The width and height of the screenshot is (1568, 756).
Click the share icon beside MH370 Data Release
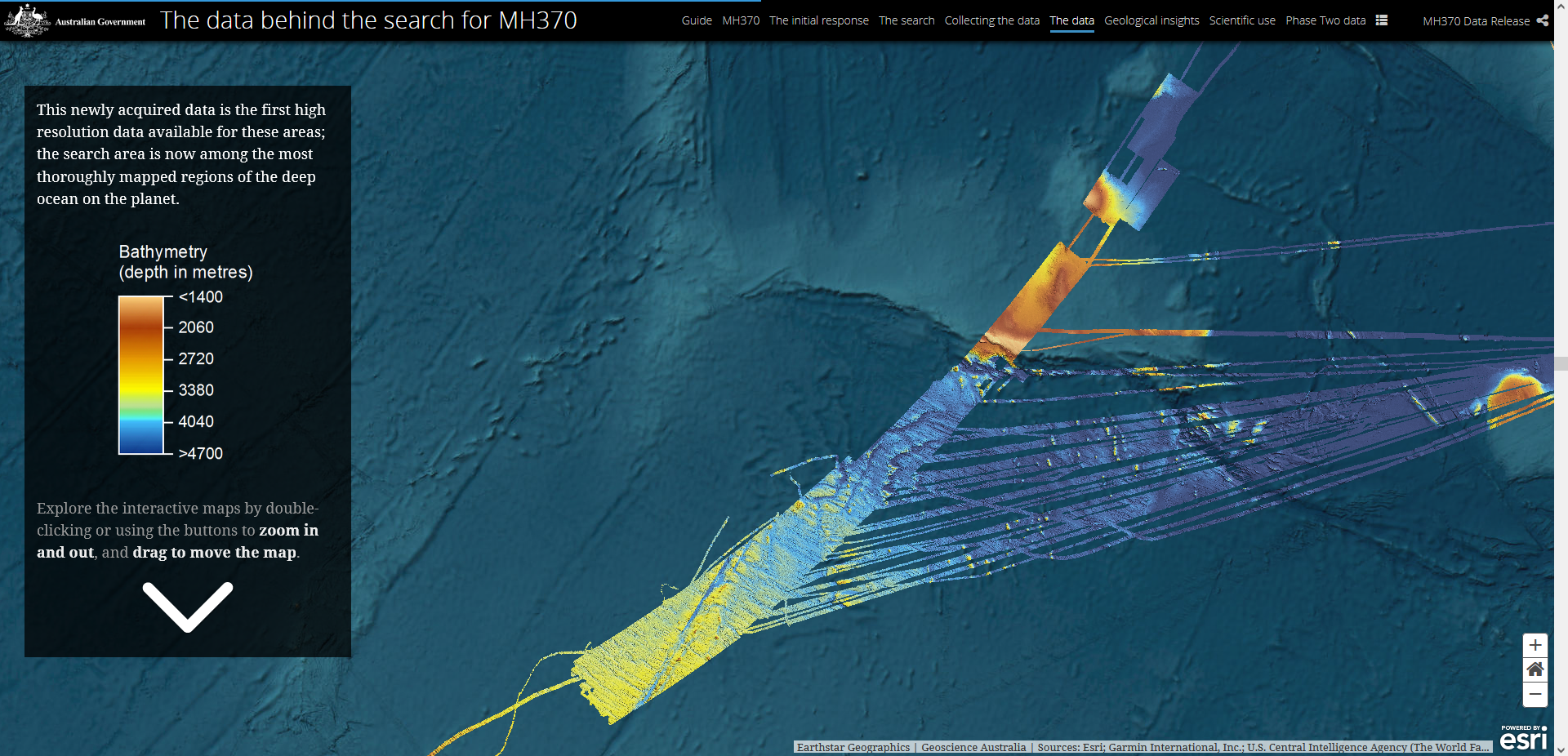click(1542, 20)
